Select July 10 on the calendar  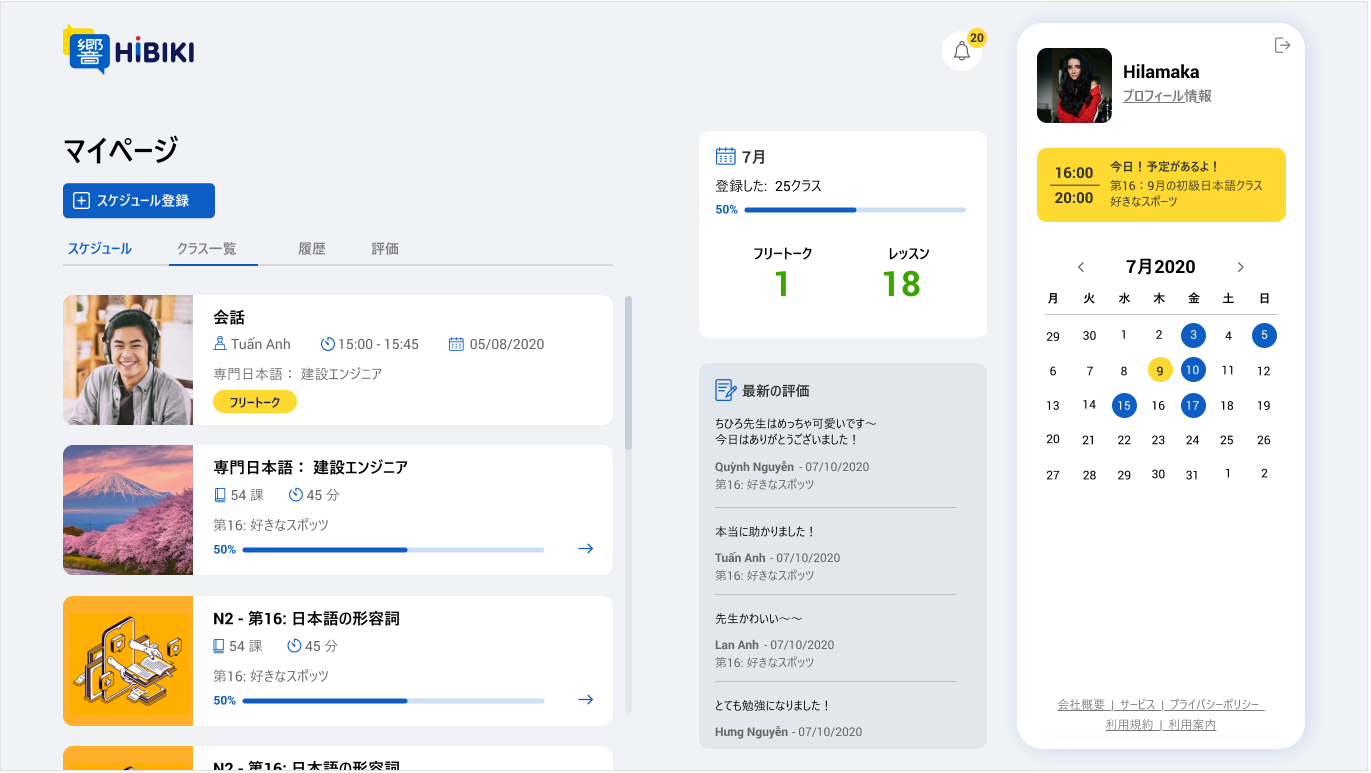(x=1192, y=370)
